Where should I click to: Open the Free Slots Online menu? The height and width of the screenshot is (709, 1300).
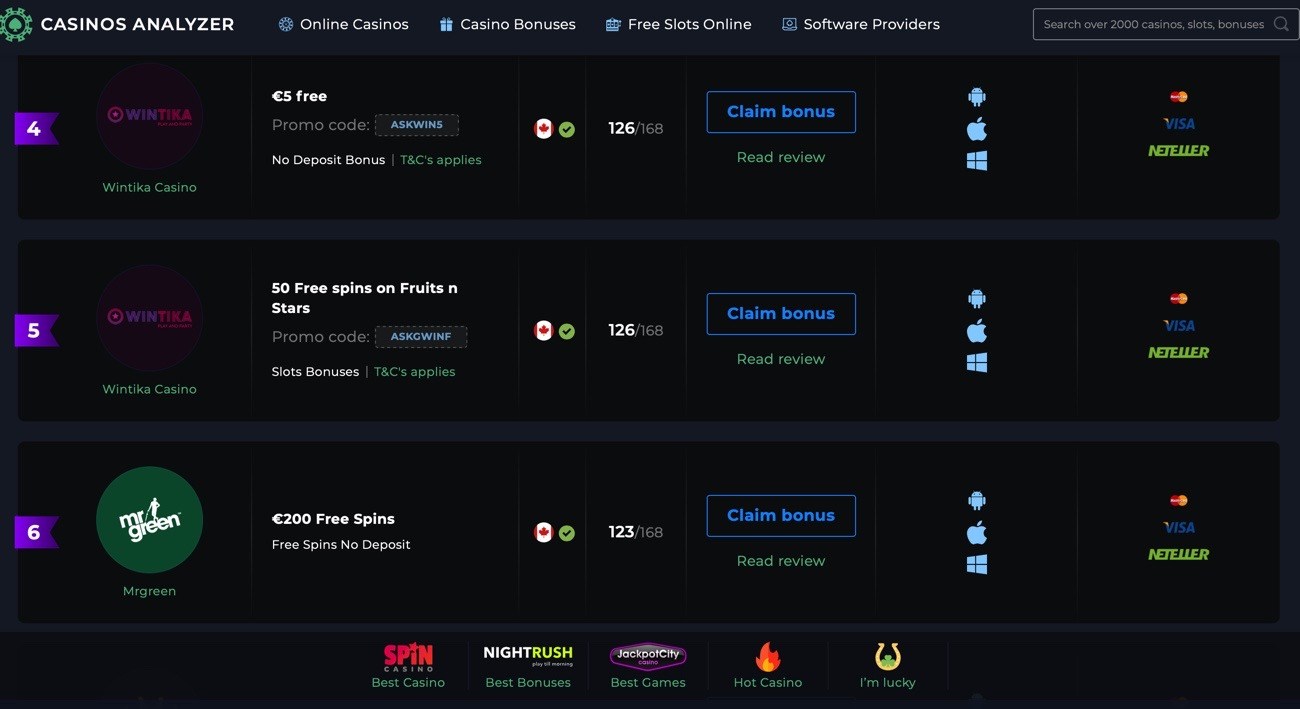(x=678, y=24)
